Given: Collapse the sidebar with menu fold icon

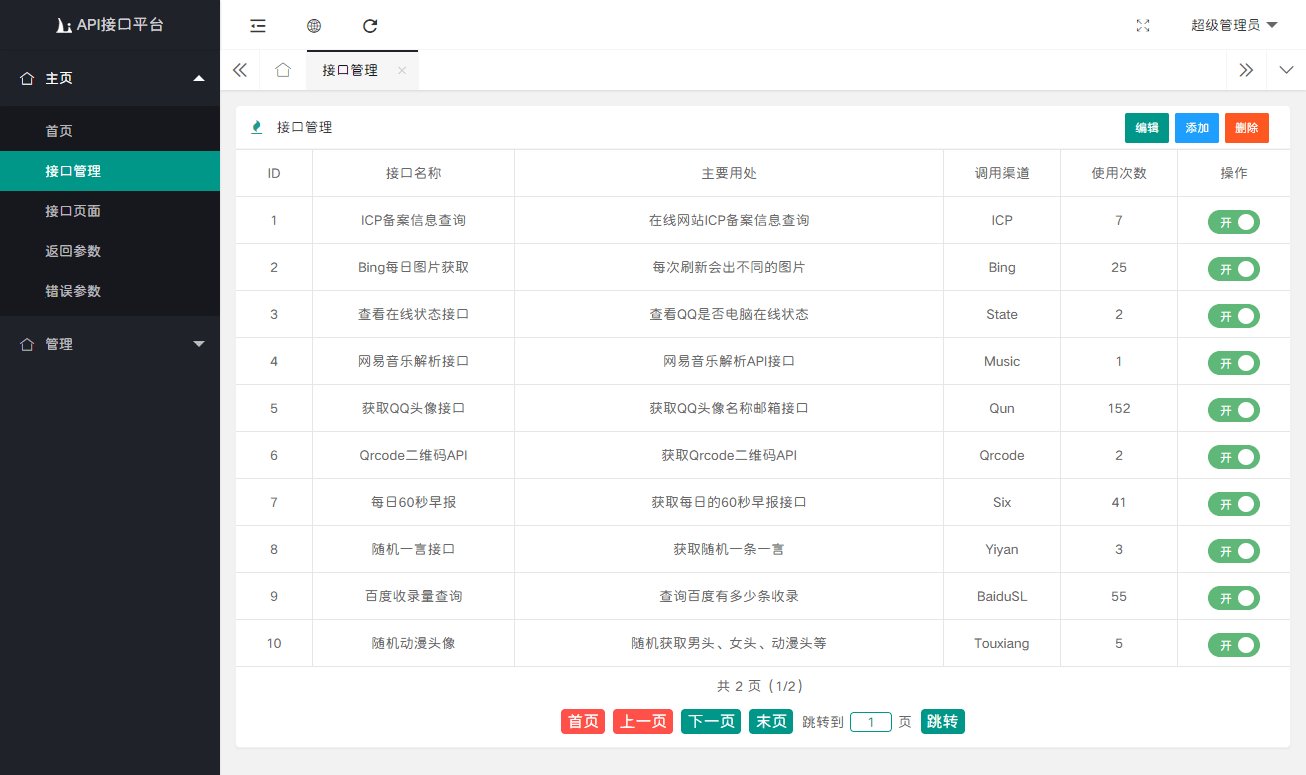Looking at the screenshot, I should point(258,26).
